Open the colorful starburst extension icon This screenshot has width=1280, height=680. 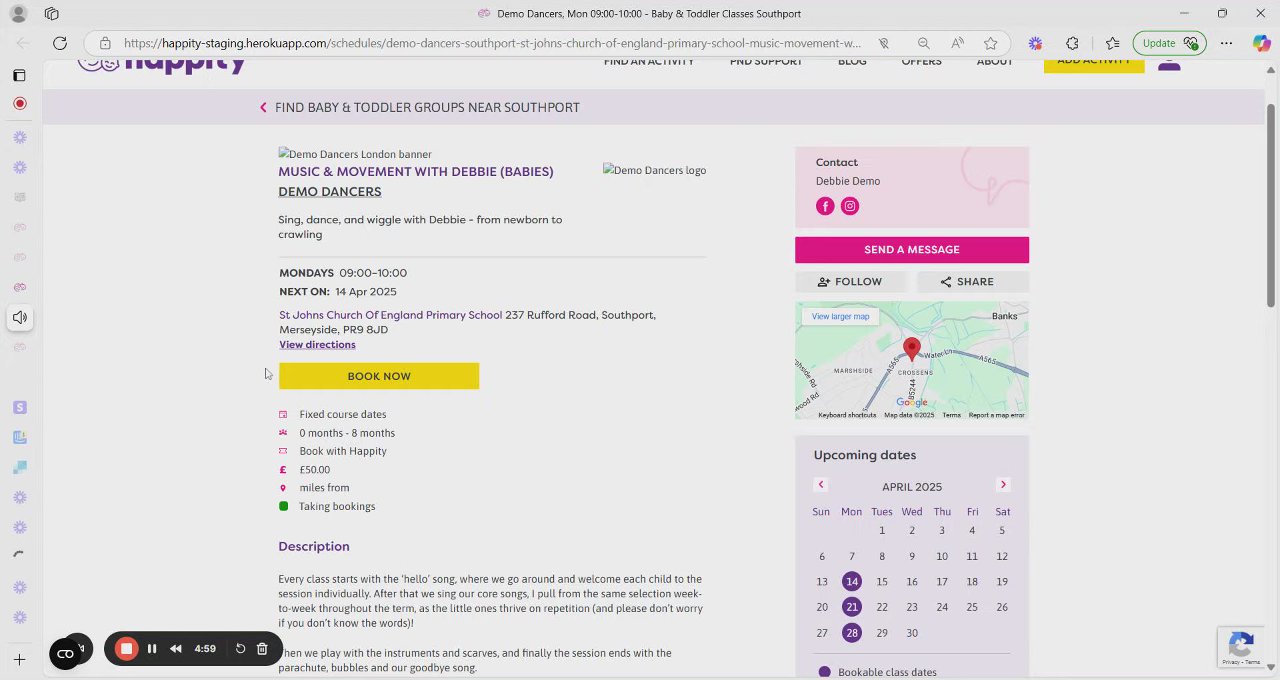tap(1035, 43)
